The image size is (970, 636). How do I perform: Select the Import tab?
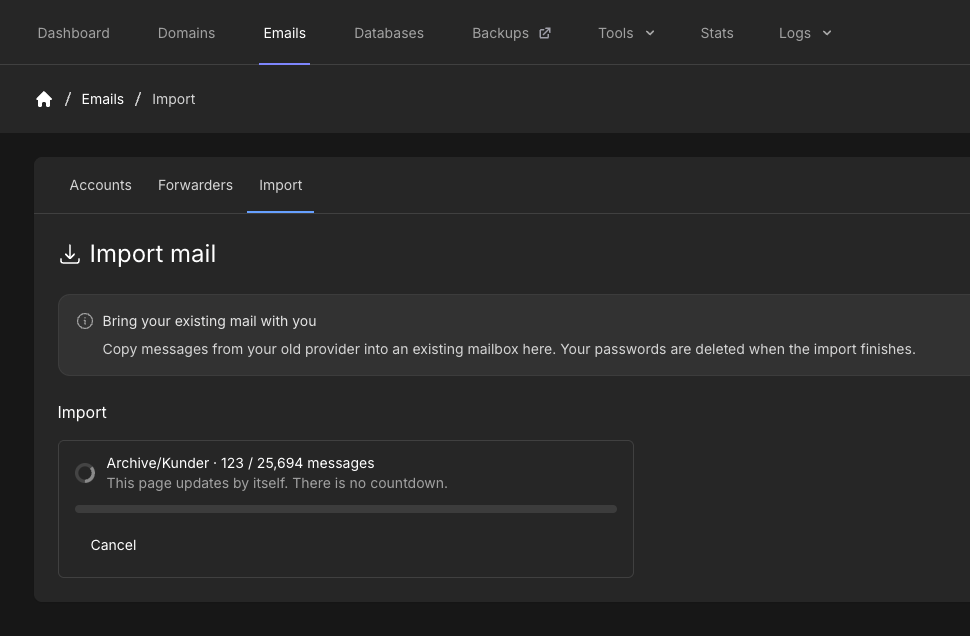tap(280, 185)
